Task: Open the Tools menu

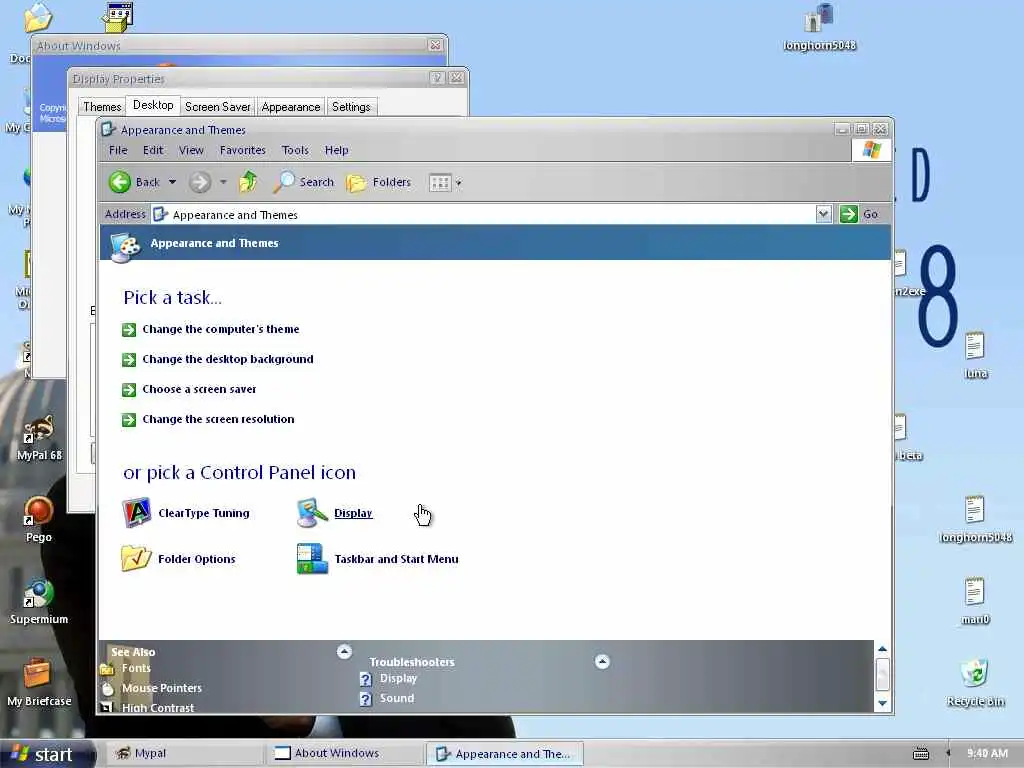Action: coord(295,150)
